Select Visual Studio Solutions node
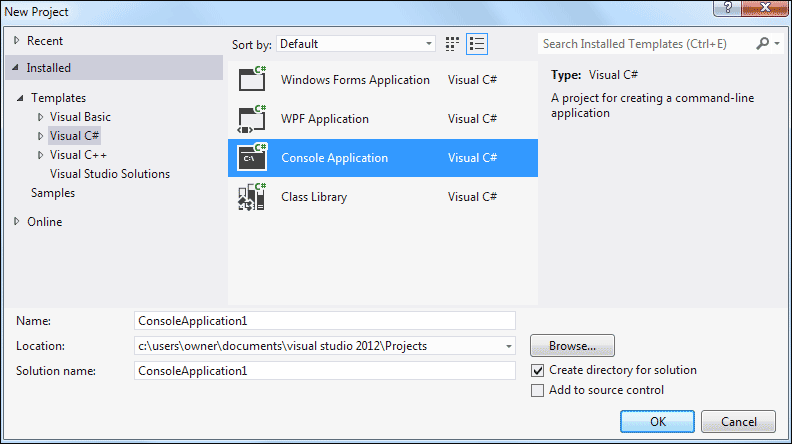Viewport: 792px width, 444px height. click(x=110, y=174)
